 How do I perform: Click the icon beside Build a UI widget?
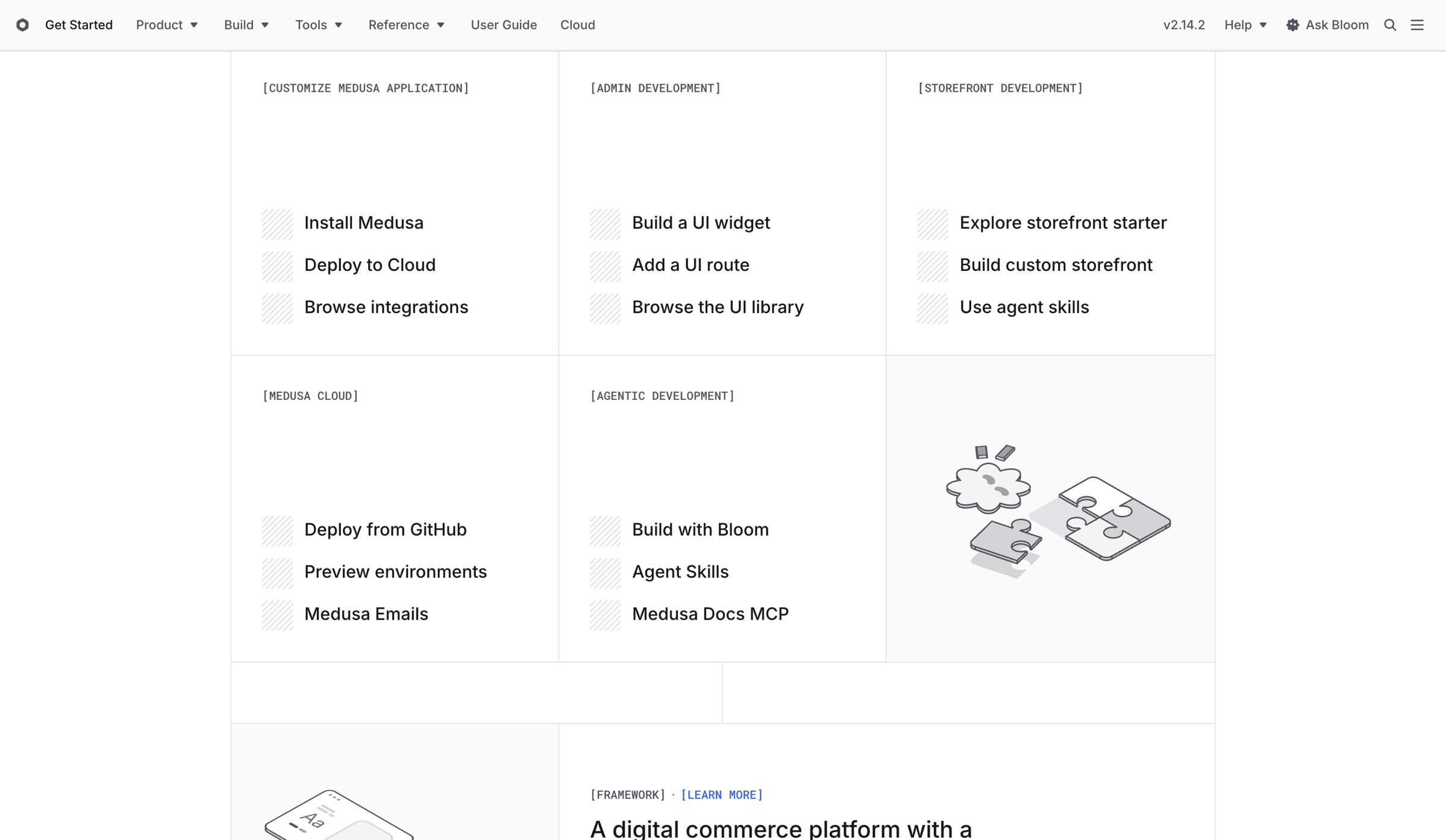coord(605,224)
